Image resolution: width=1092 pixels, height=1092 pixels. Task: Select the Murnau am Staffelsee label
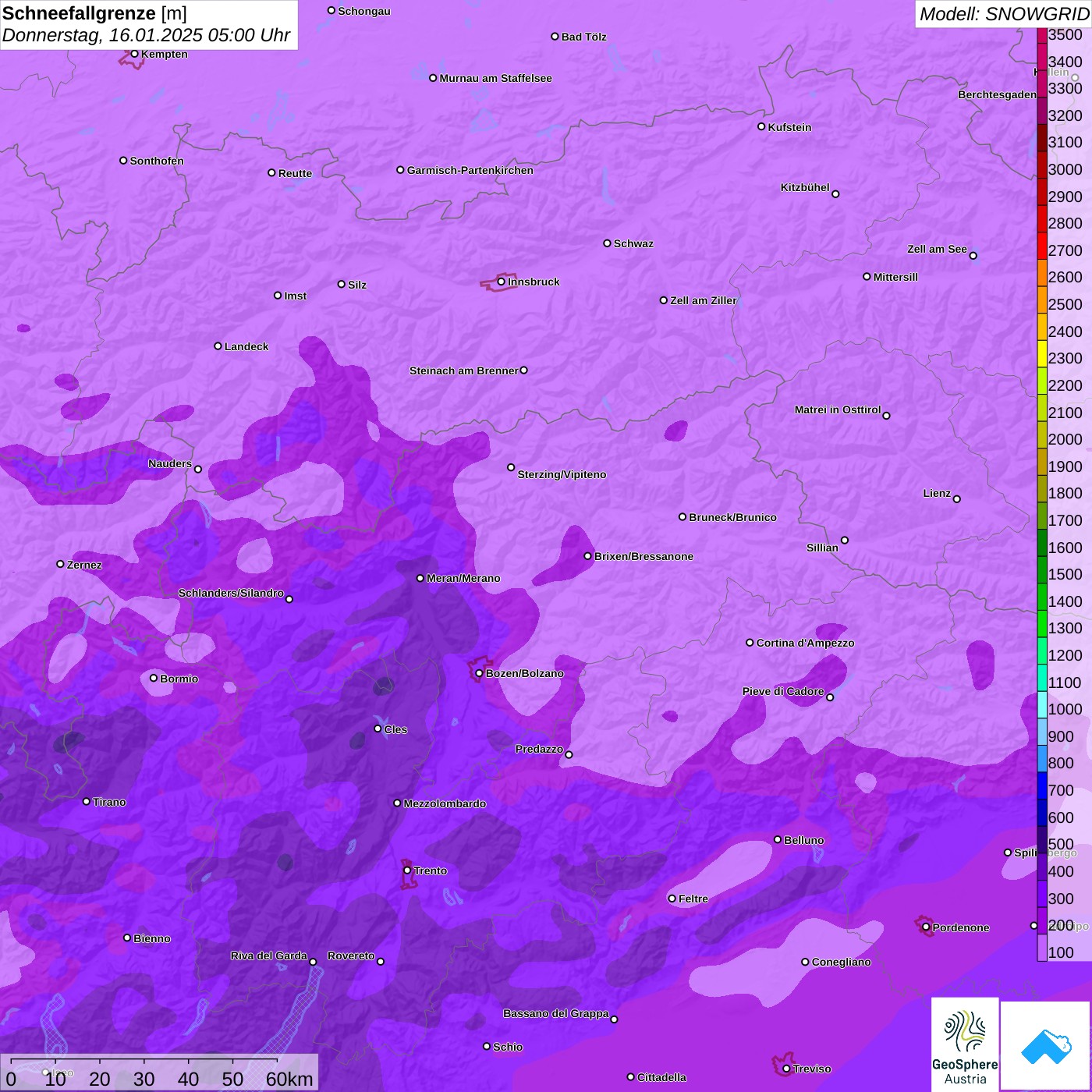click(495, 78)
